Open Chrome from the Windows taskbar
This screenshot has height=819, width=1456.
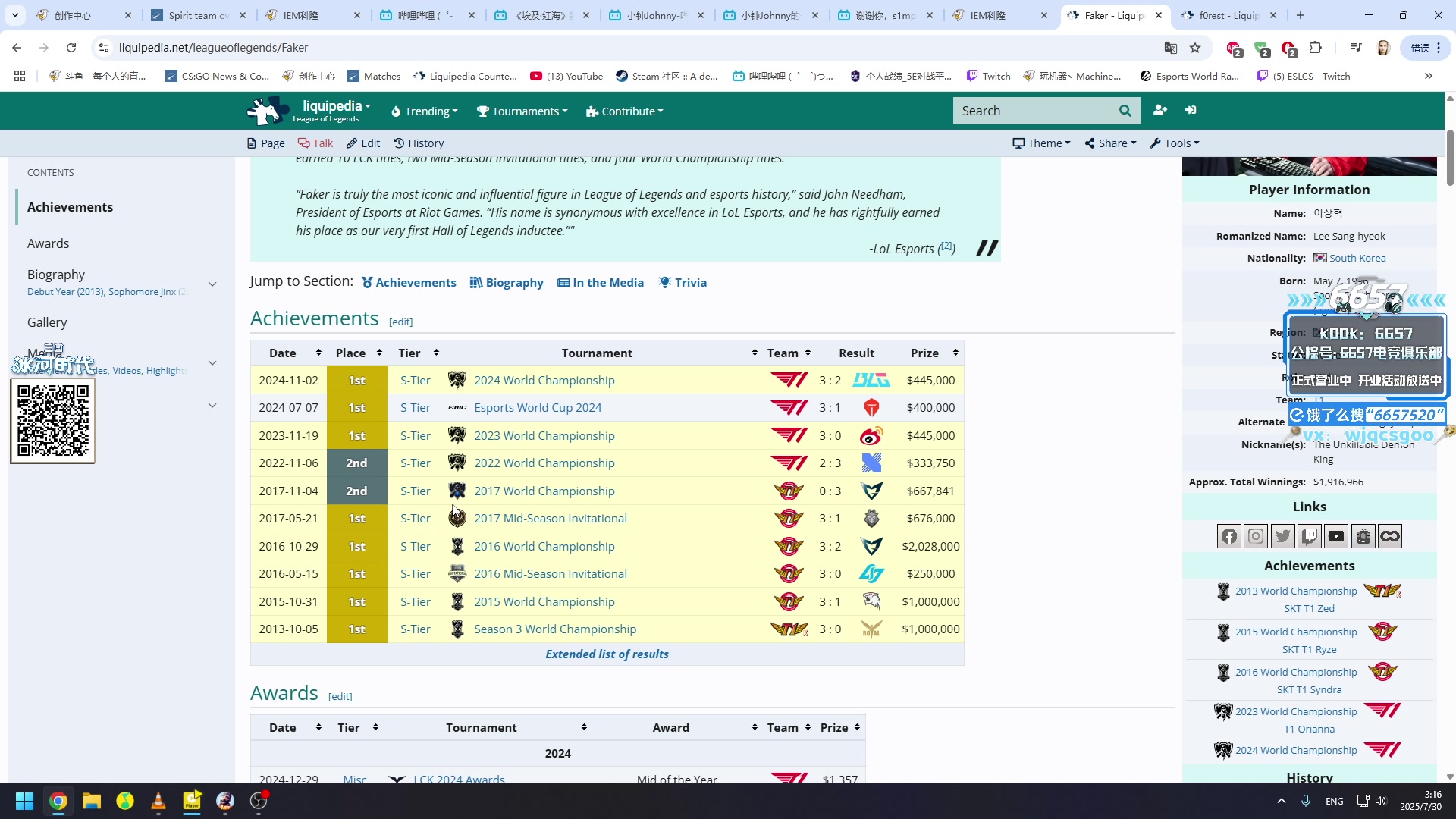point(58,801)
